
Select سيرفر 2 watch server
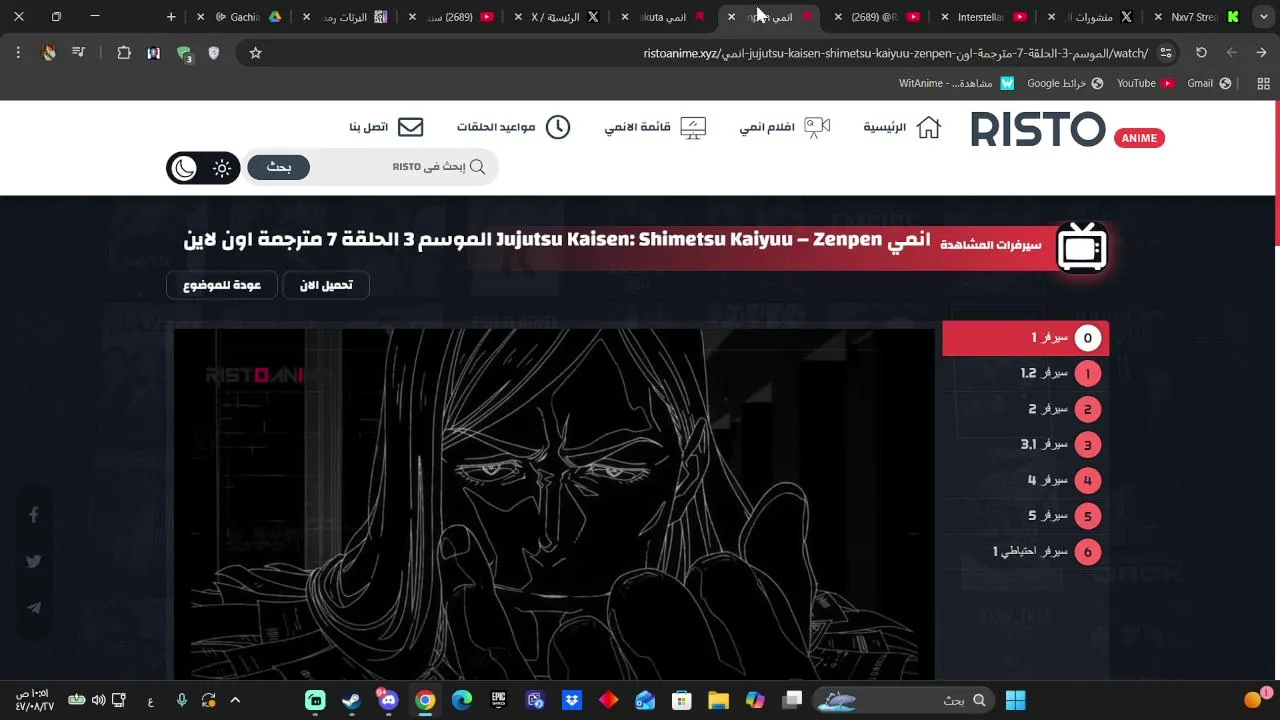pyautogui.click(x=1025, y=409)
